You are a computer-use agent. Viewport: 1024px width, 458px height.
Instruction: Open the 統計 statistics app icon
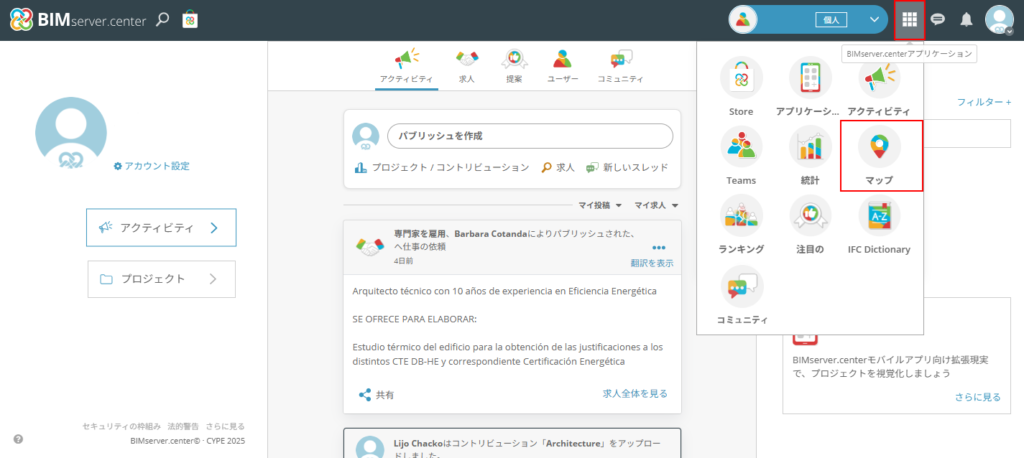point(810,148)
